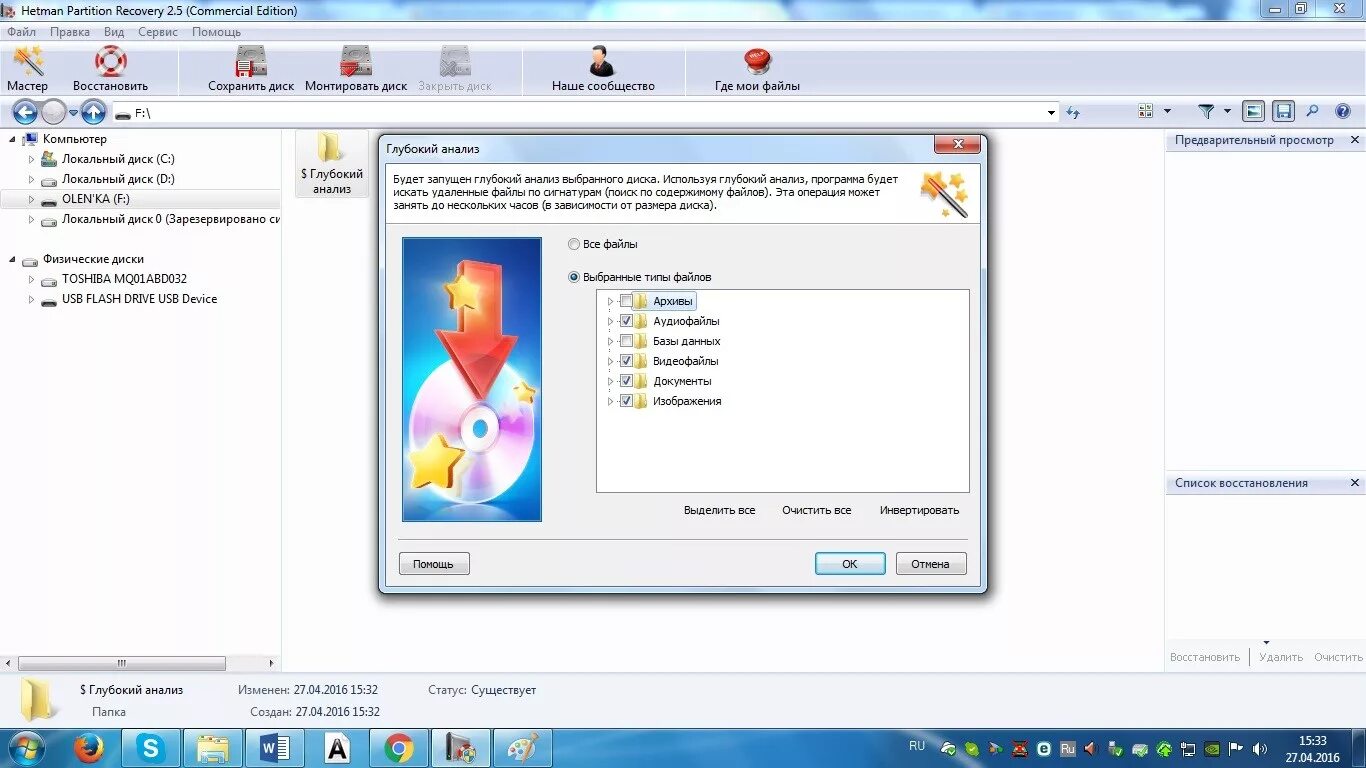Go up one level with up arrow
Screen dimensions: 1366x768
tap(93, 112)
